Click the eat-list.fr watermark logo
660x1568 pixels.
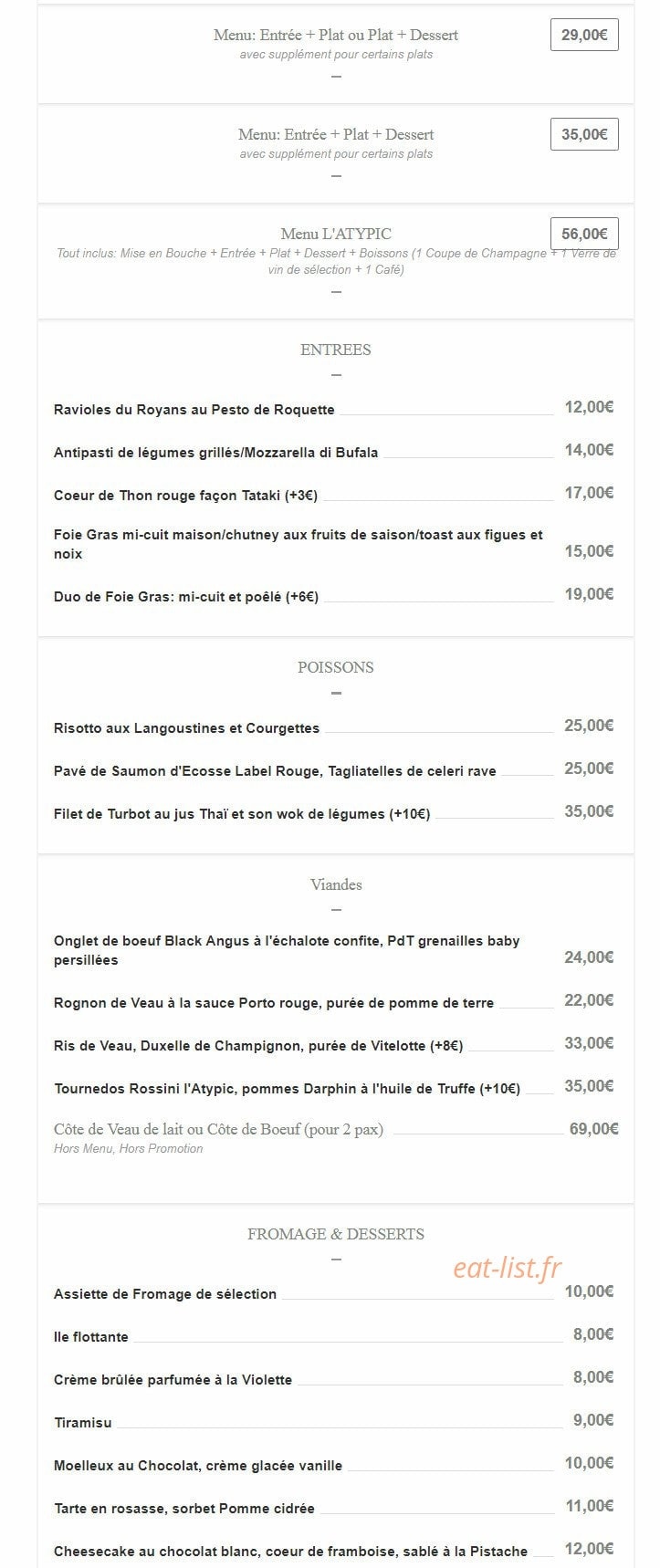[x=508, y=1267]
